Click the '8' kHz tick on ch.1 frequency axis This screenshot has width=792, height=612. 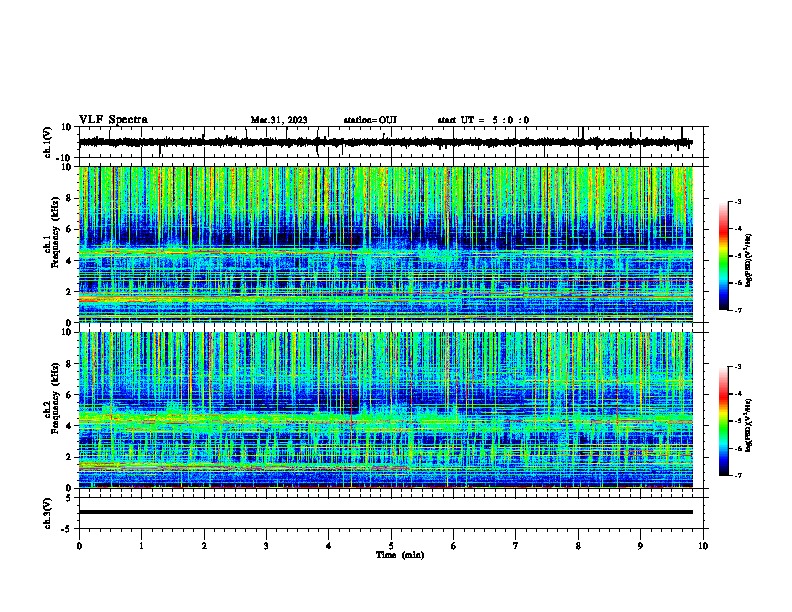coord(69,198)
